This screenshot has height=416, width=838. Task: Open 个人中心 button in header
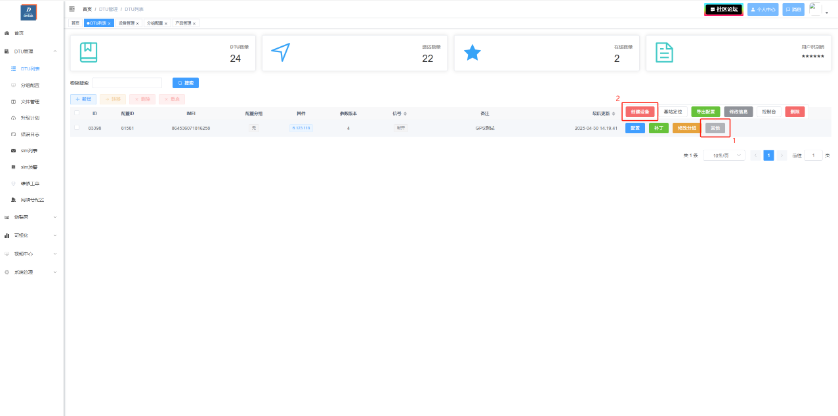pyautogui.click(x=763, y=10)
